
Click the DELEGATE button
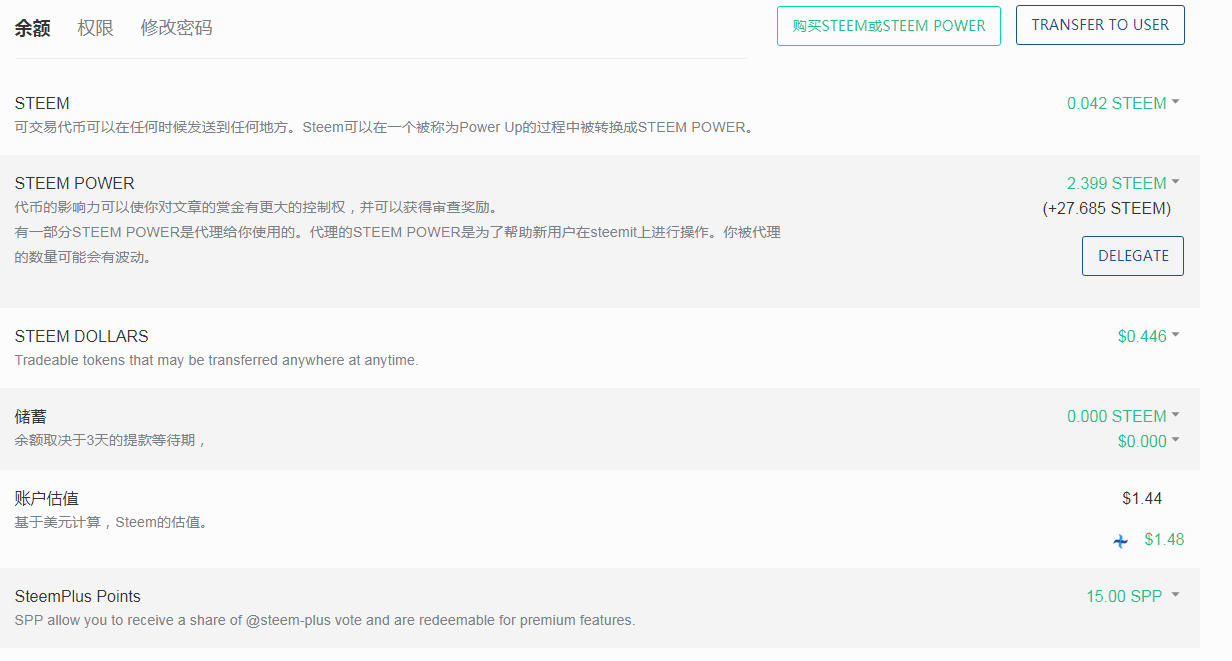1133,256
